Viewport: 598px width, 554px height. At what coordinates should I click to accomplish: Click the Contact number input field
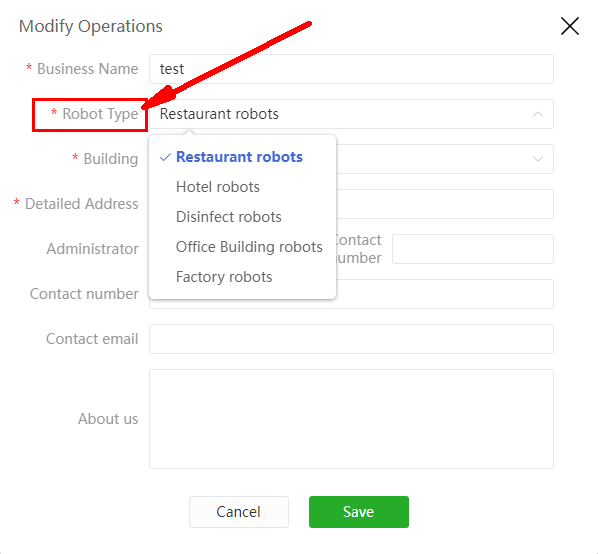click(x=445, y=294)
